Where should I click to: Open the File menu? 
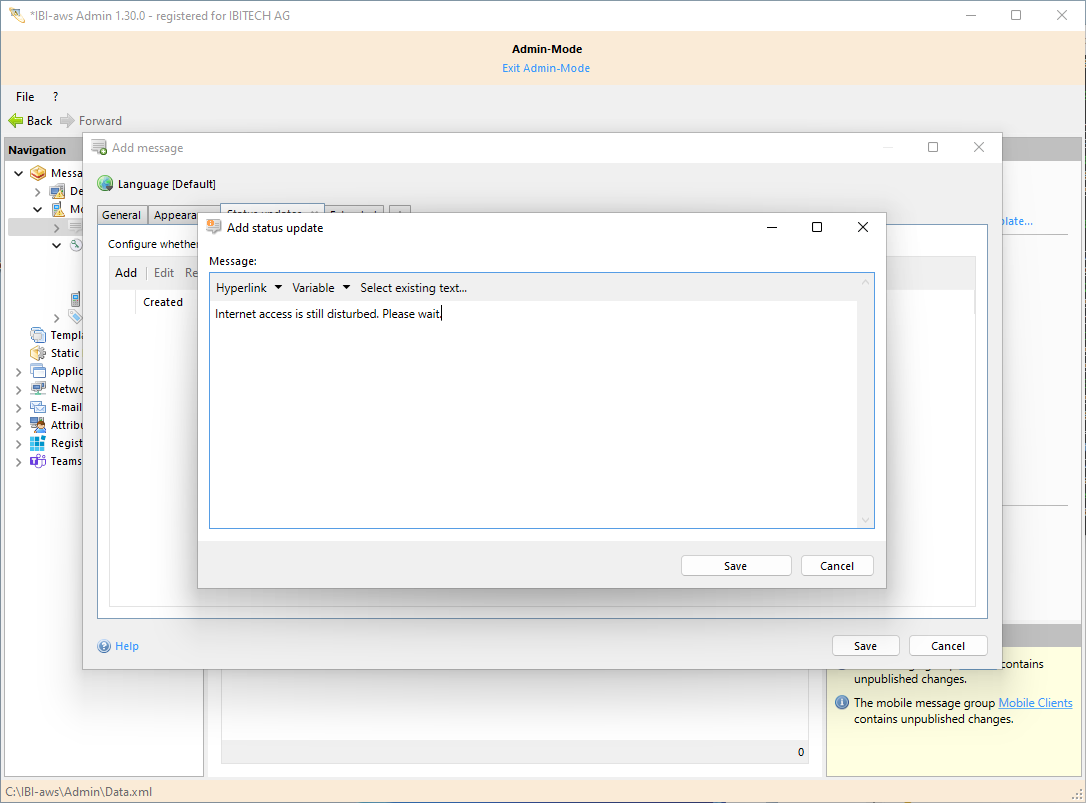(x=25, y=97)
